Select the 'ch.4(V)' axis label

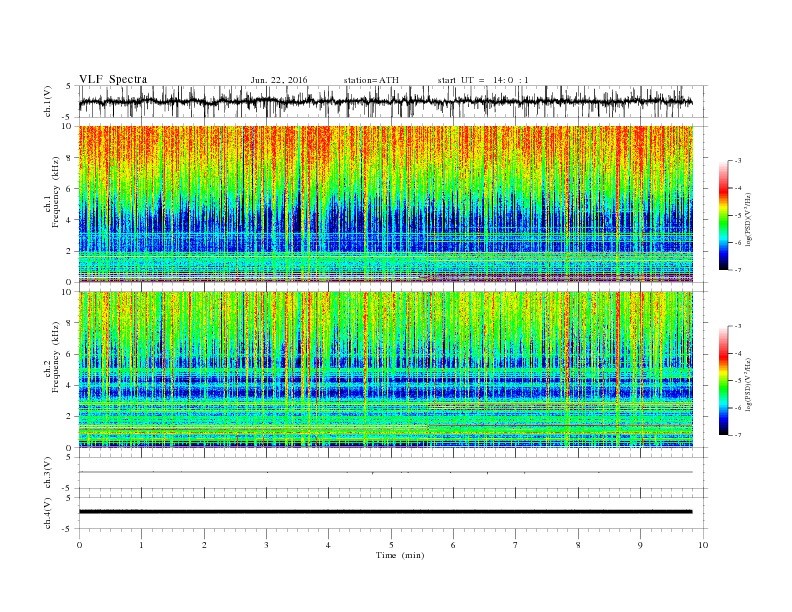tap(48, 513)
